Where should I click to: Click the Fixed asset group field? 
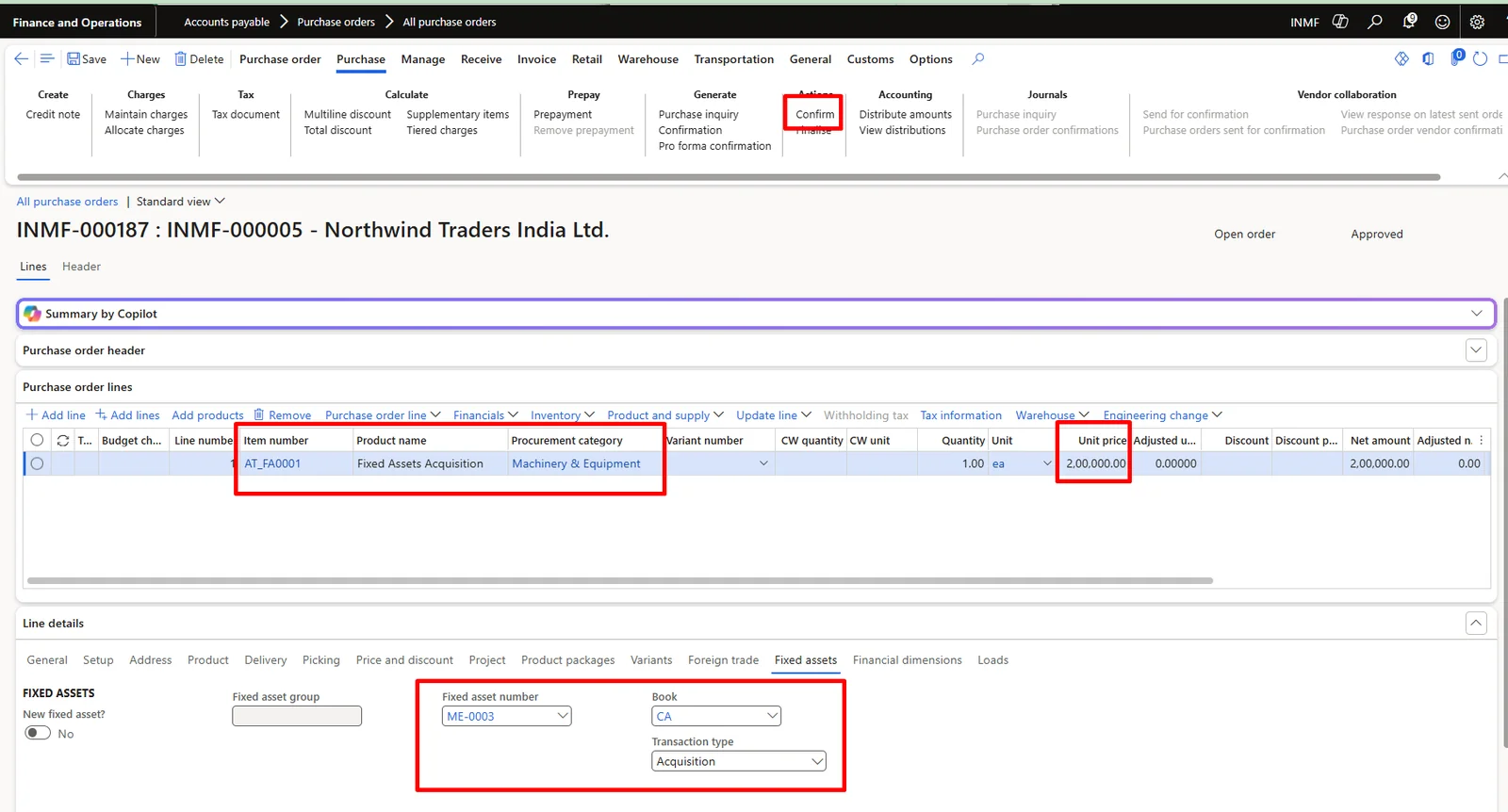pyautogui.click(x=297, y=716)
